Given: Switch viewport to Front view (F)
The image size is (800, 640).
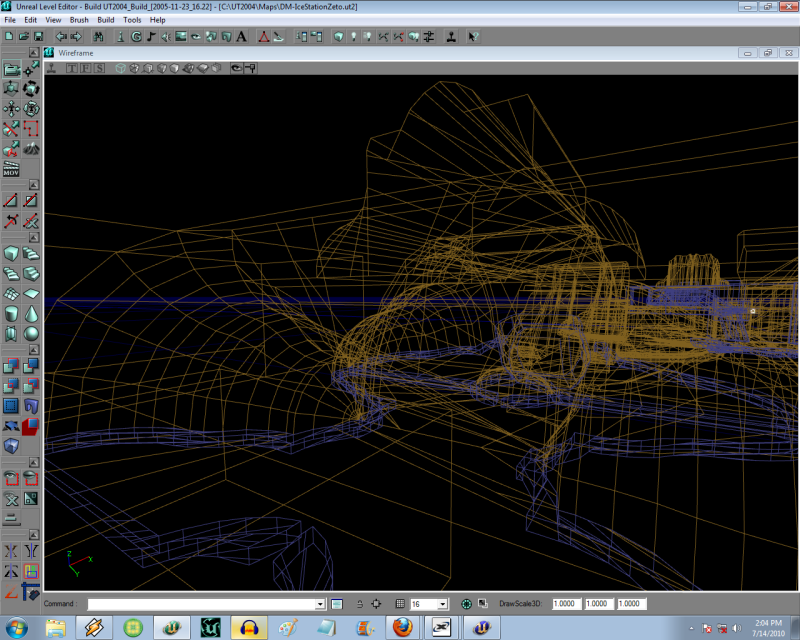Looking at the screenshot, I should 86,68.
